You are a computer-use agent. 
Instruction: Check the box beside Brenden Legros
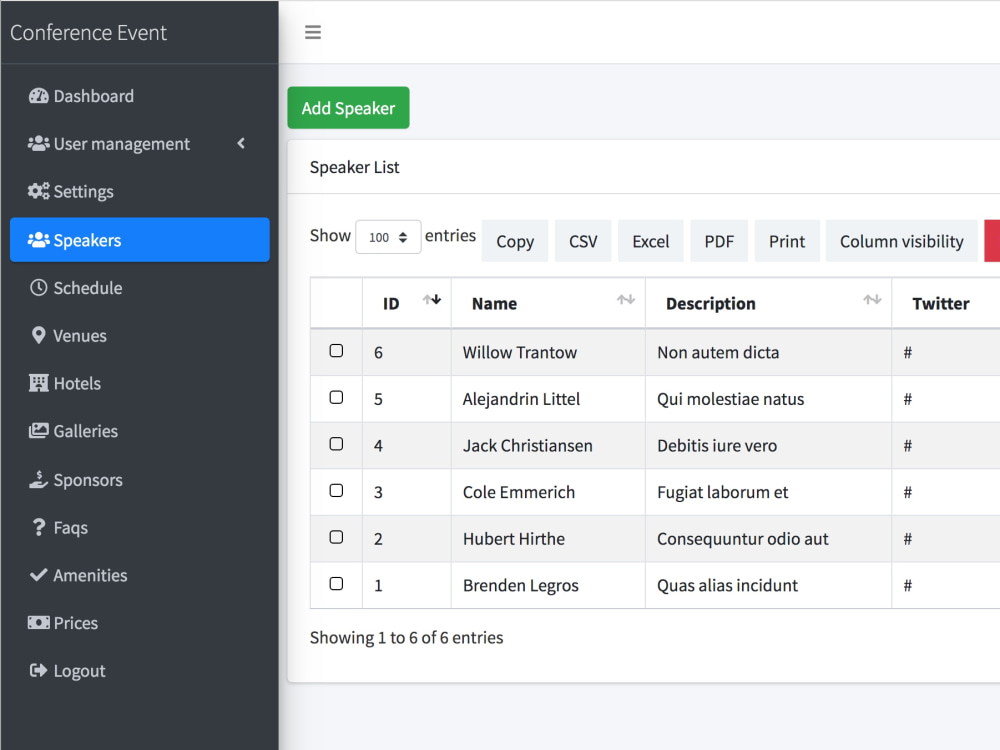[x=336, y=585]
